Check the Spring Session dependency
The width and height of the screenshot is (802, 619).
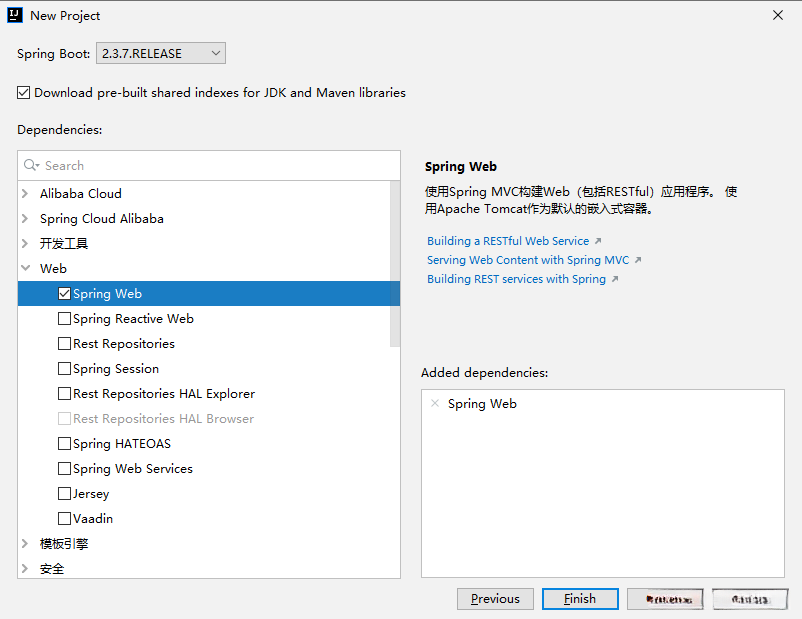pyautogui.click(x=65, y=369)
